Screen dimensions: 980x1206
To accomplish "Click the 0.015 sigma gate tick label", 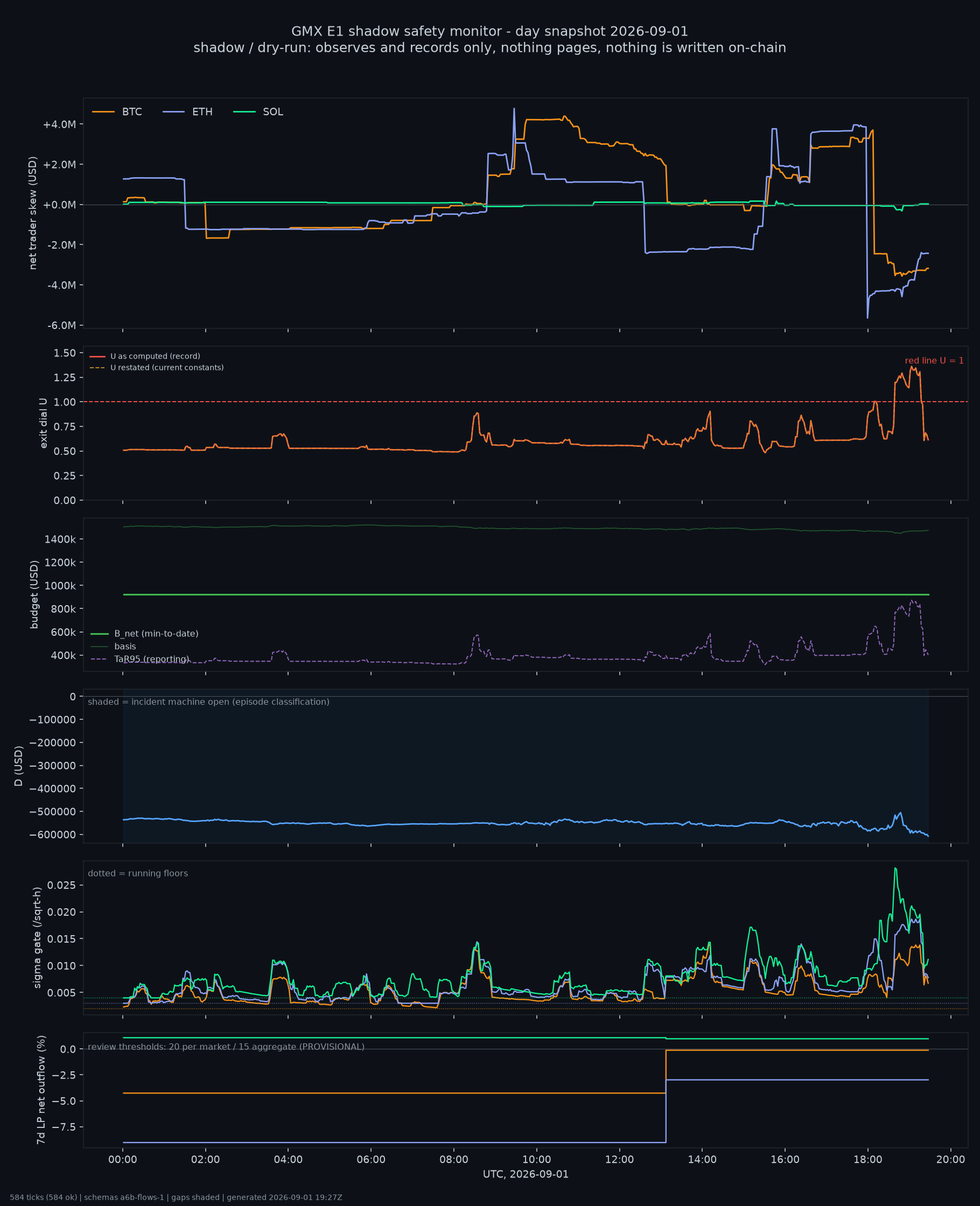I will (x=62, y=938).
